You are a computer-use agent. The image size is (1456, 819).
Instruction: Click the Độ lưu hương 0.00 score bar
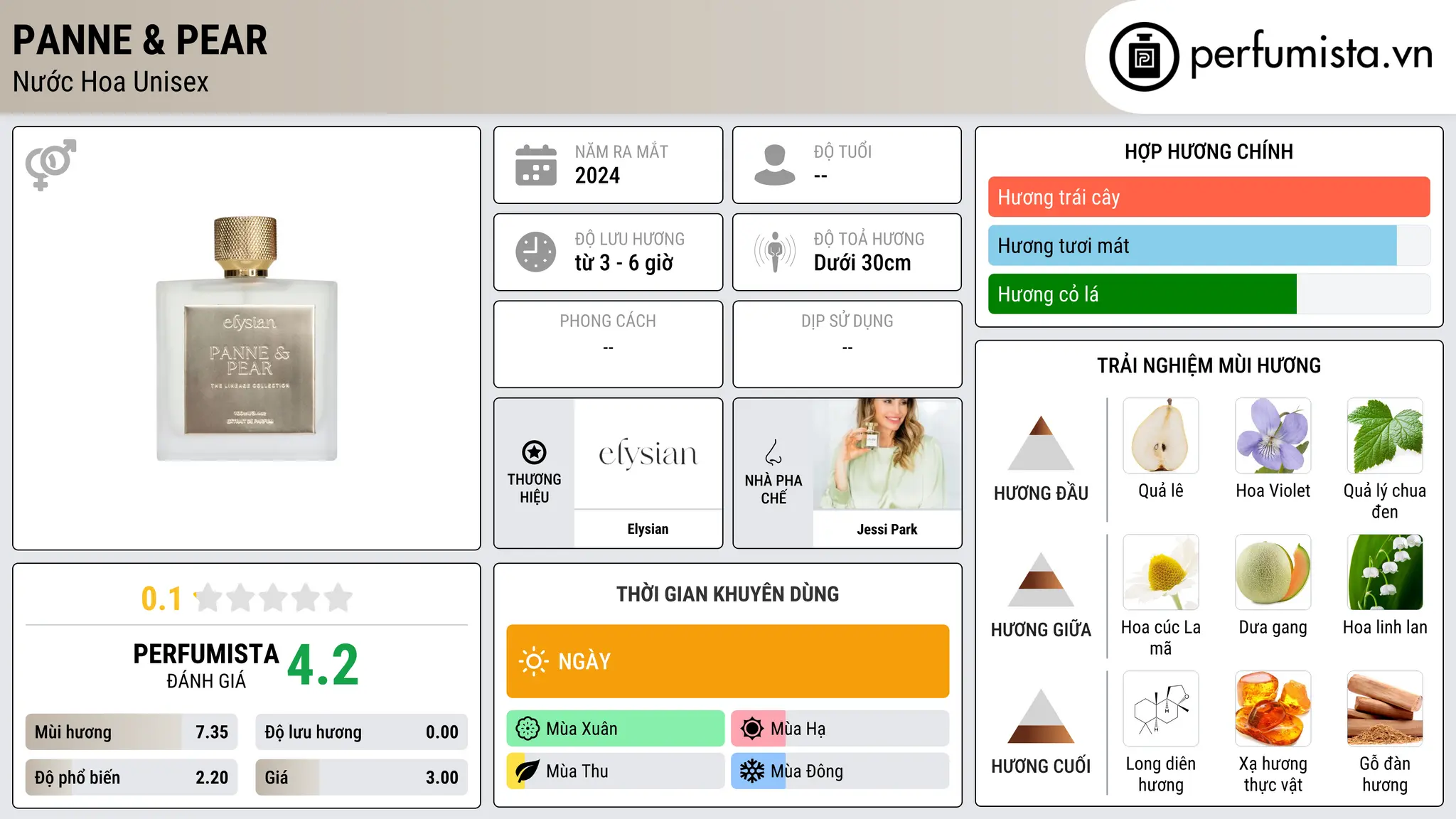(x=362, y=732)
